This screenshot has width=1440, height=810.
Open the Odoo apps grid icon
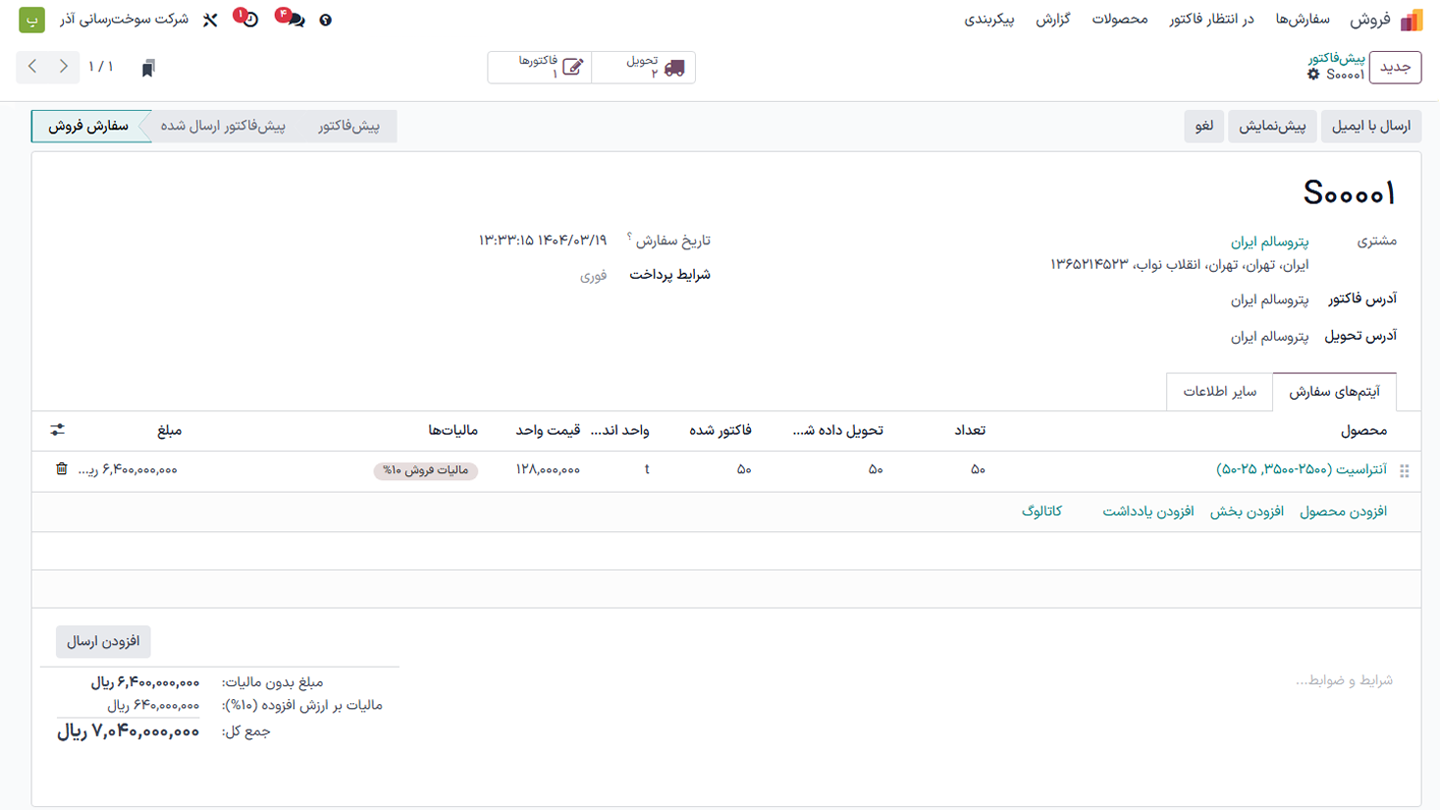(1412, 19)
